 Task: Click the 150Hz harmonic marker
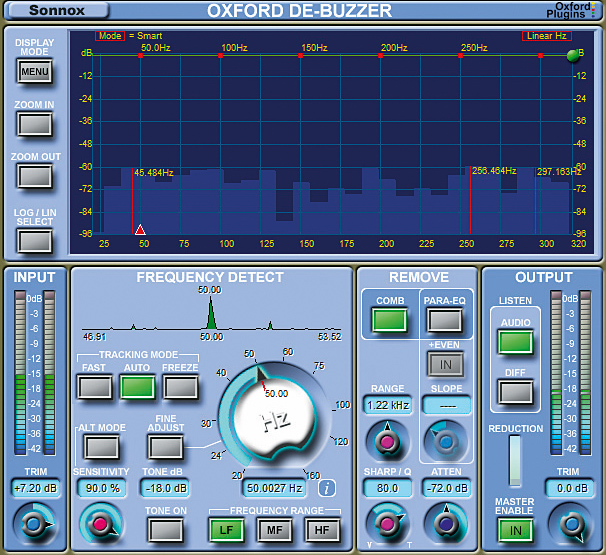coord(301,56)
